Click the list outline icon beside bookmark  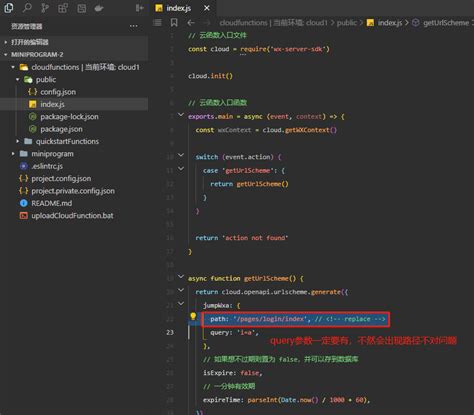pyautogui.click(x=157, y=23)
